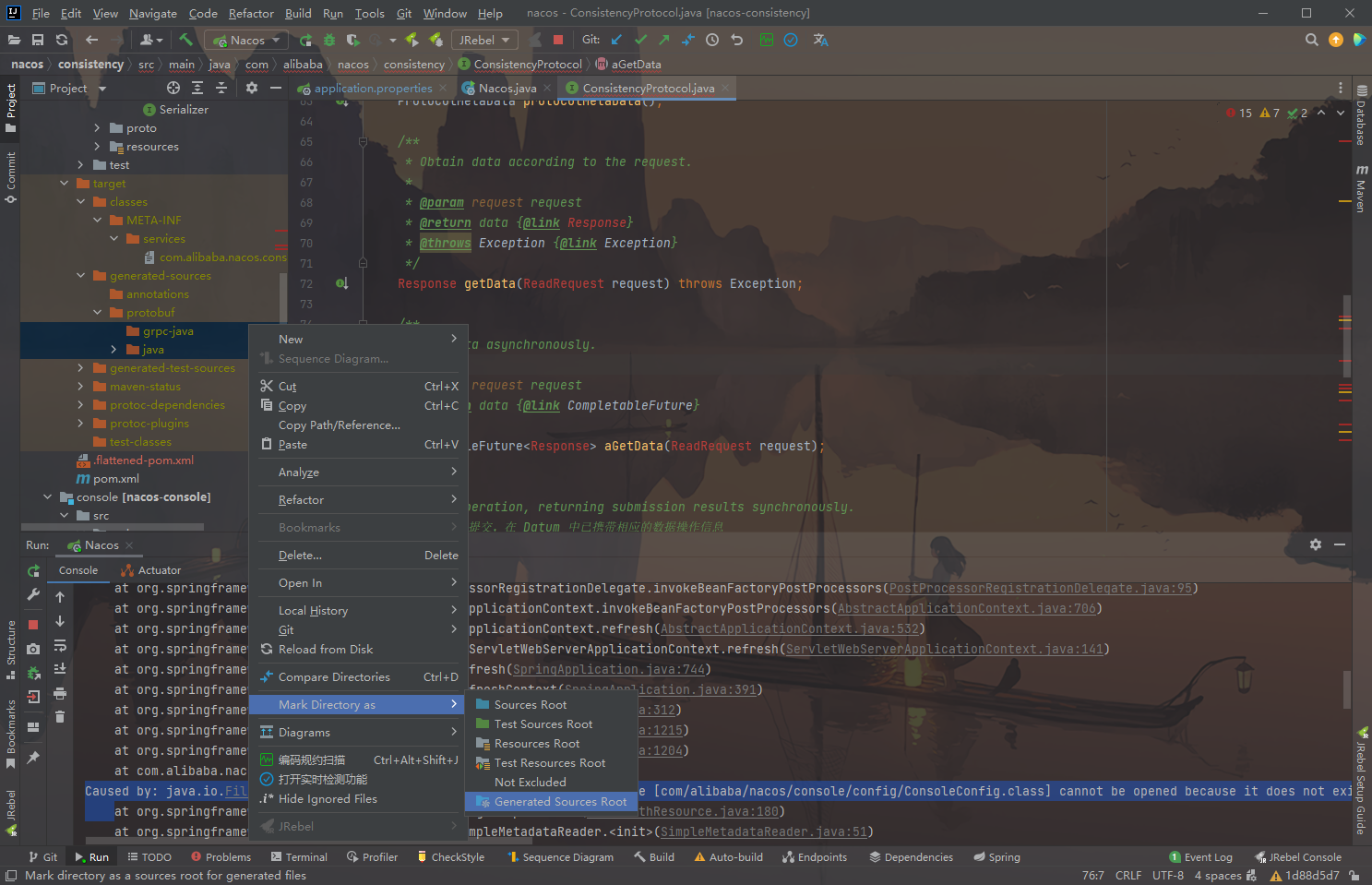Click Git update project blue arrow icon
The image size is (1372, 885).
(x=616, y=40)
